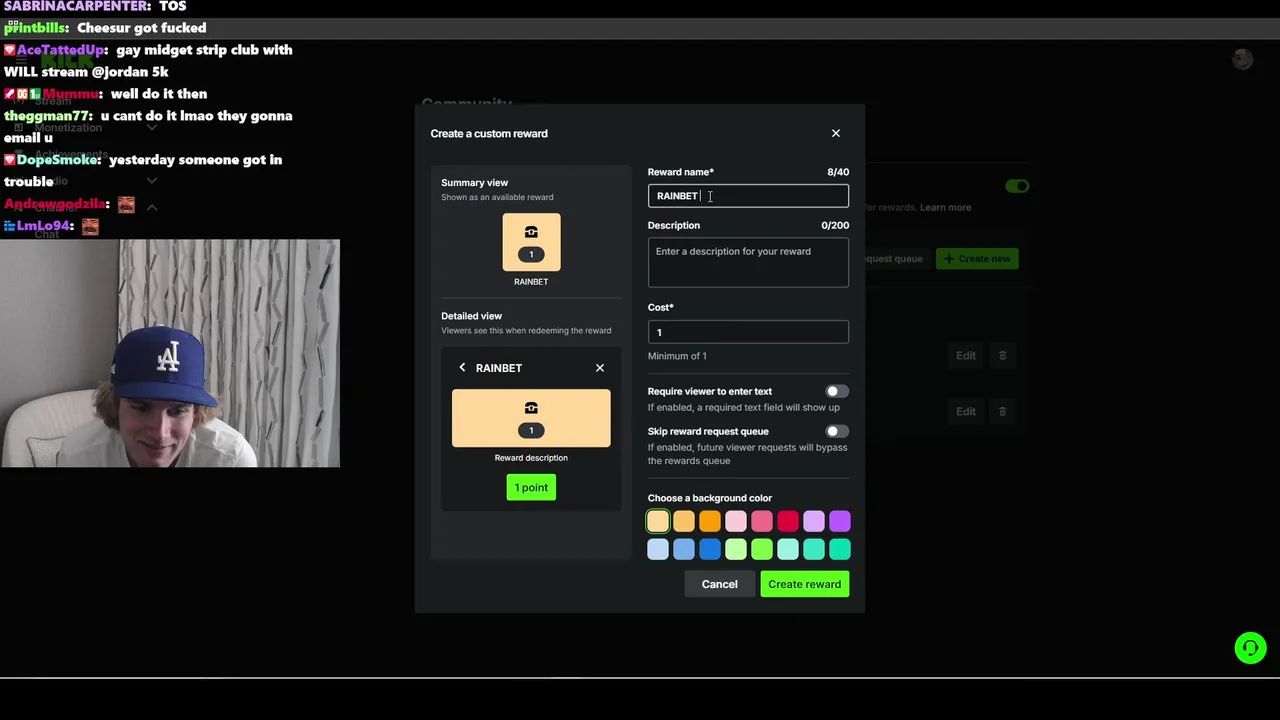The height and width of the screenshot is (720, 1280).
Task: Pick the pale green background swatch
Action: 736,549
